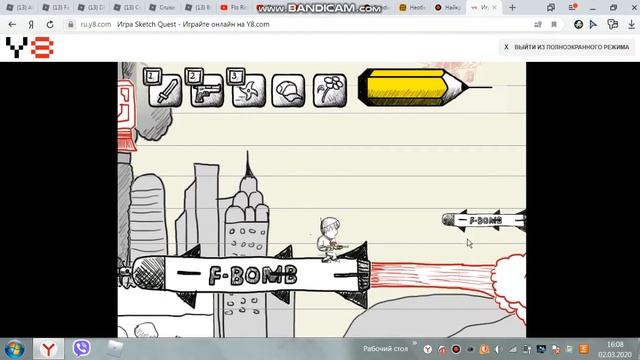Expand the 'Рабочий стол' toolbar chevron
640x360 pixels.
coord(415,344)
